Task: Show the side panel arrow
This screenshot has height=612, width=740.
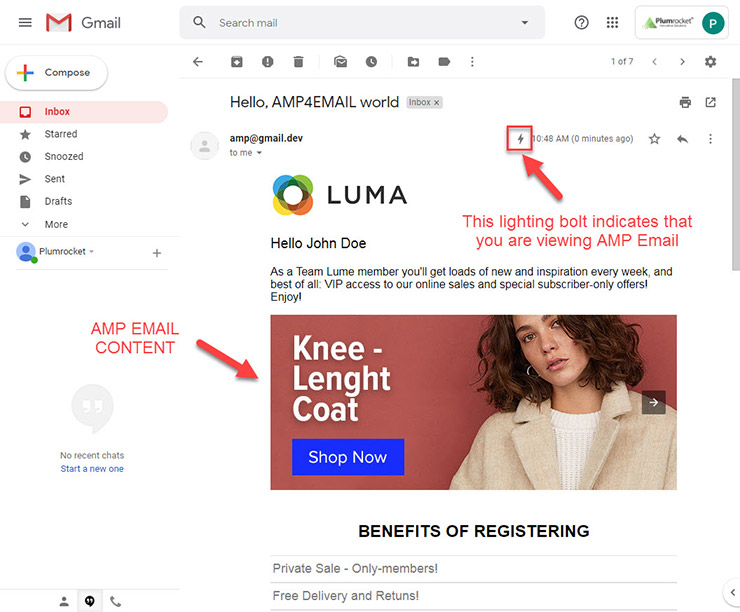Action: pos(732,592)
